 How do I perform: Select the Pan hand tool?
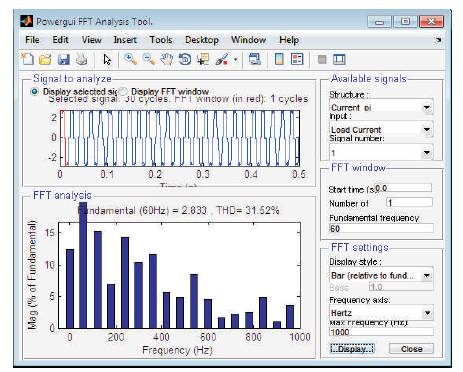point(167,60)
